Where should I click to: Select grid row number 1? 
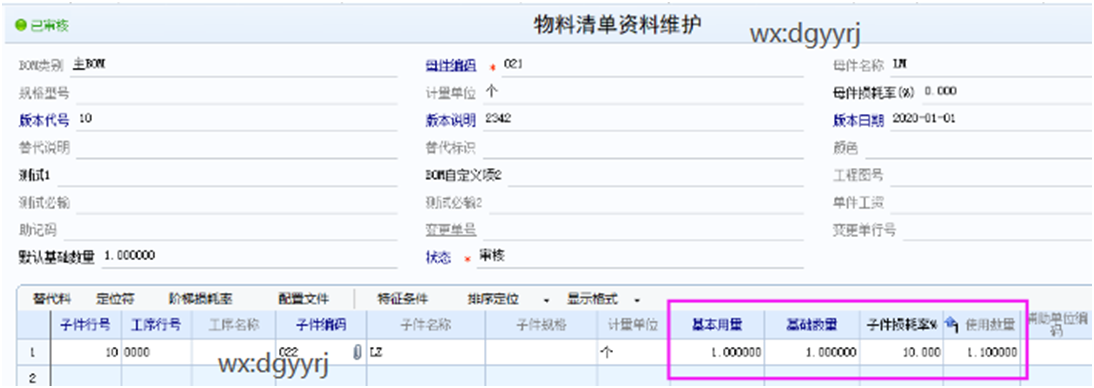33,353
